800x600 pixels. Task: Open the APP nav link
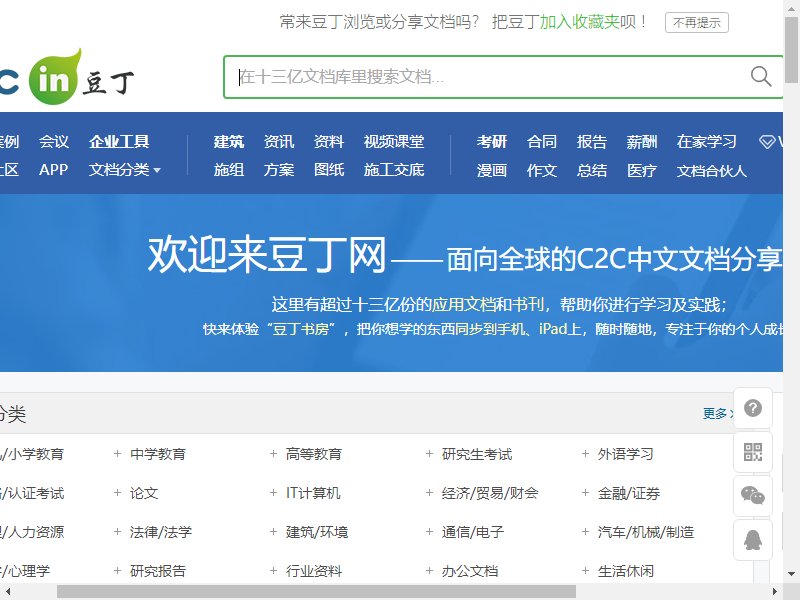coord(54,170)
